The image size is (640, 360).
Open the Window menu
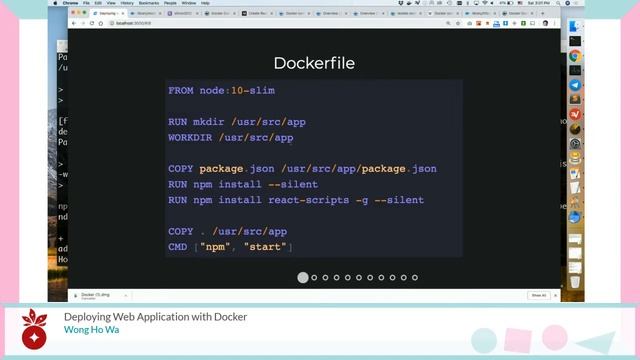[x=189, y=3]
